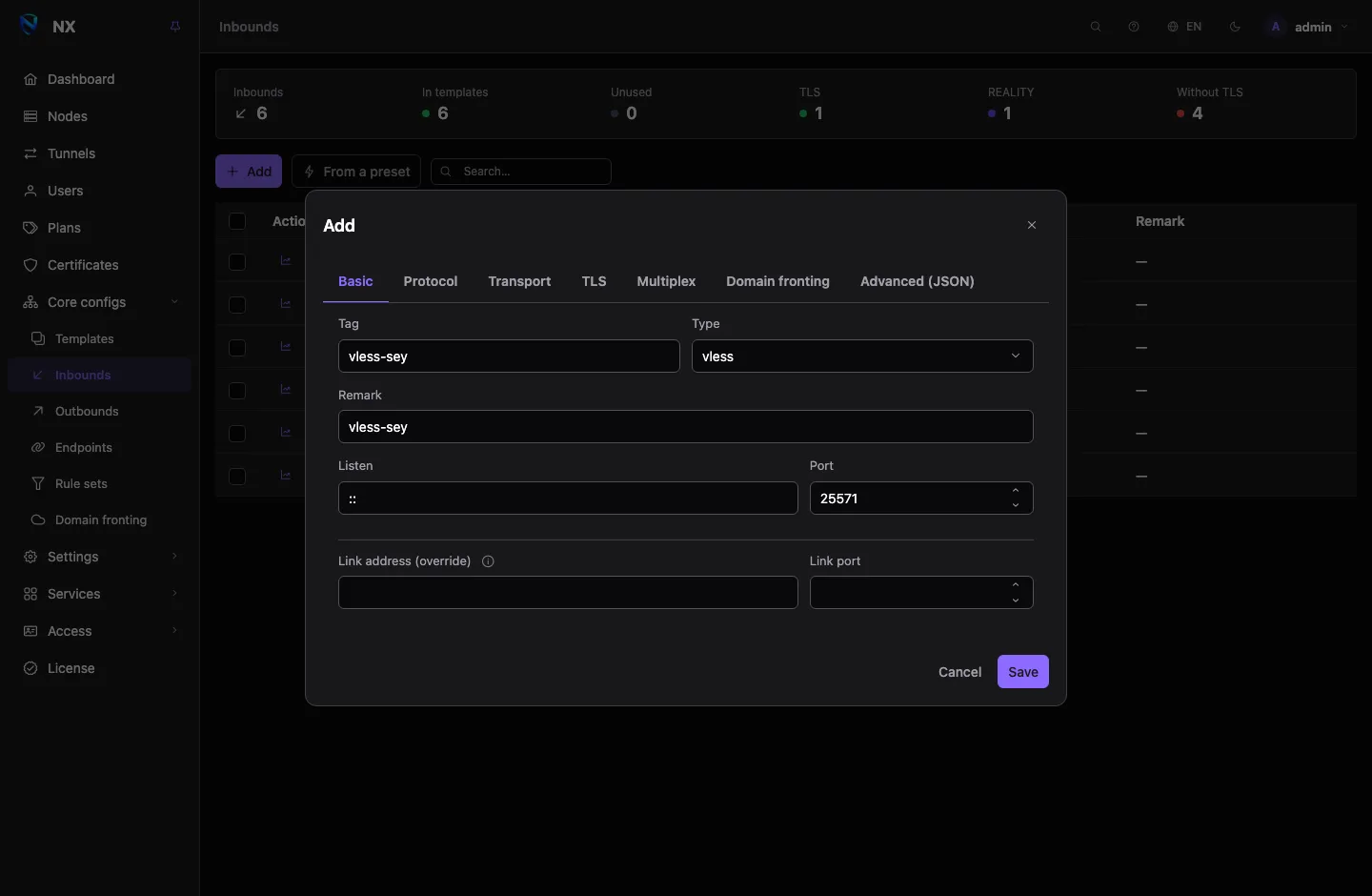This screenshot has height=896, width=1372.
Task: Increase the Port value with the up arrow
Action: point(1016,491)
